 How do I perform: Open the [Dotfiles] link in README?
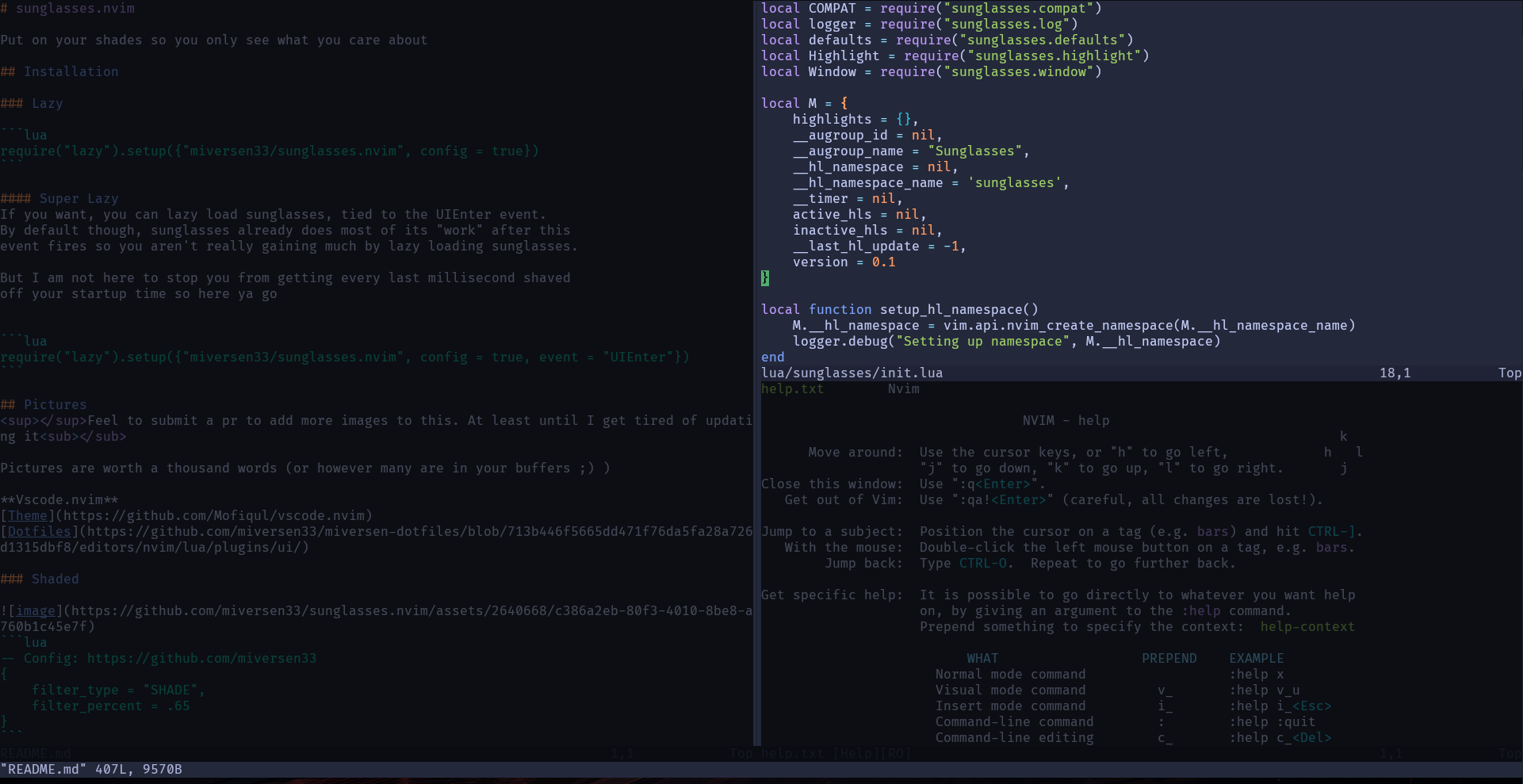pyautogui.click(x=40, y=531)
